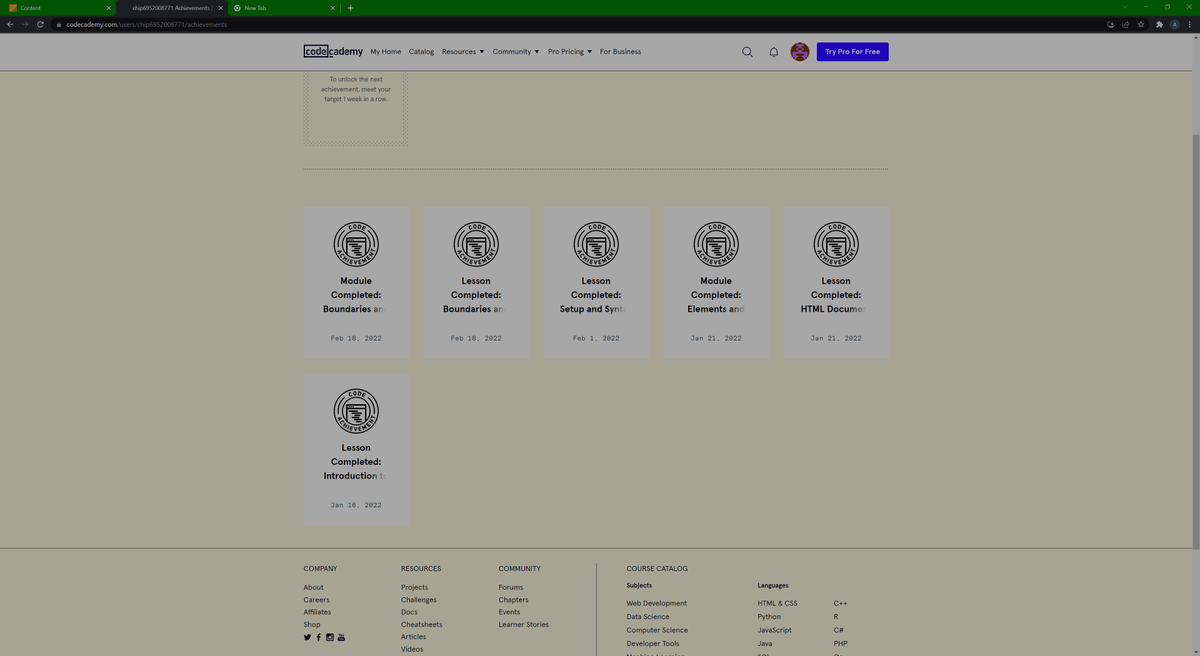
Task: Open the notifications bell
Action: click(x=774, y=52)
